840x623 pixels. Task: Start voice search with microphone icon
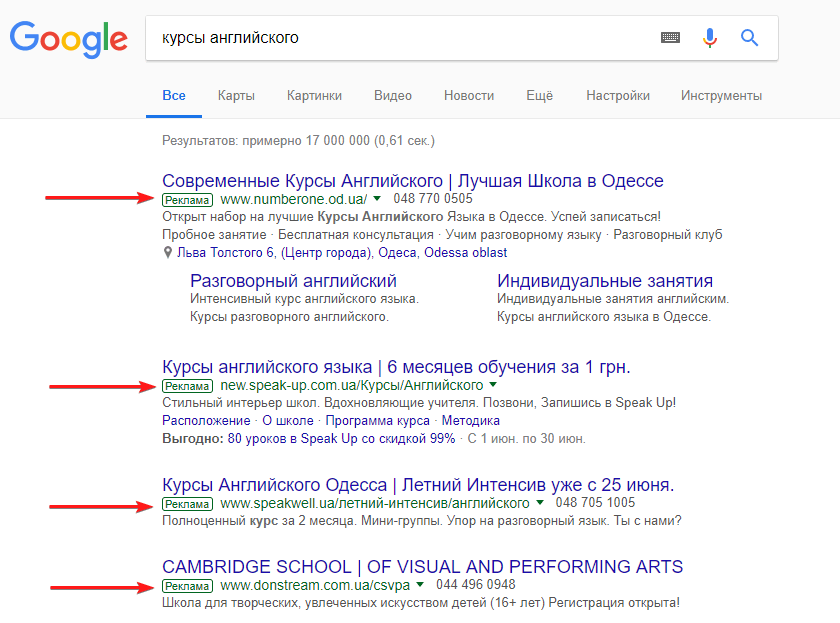click(710, 38)
